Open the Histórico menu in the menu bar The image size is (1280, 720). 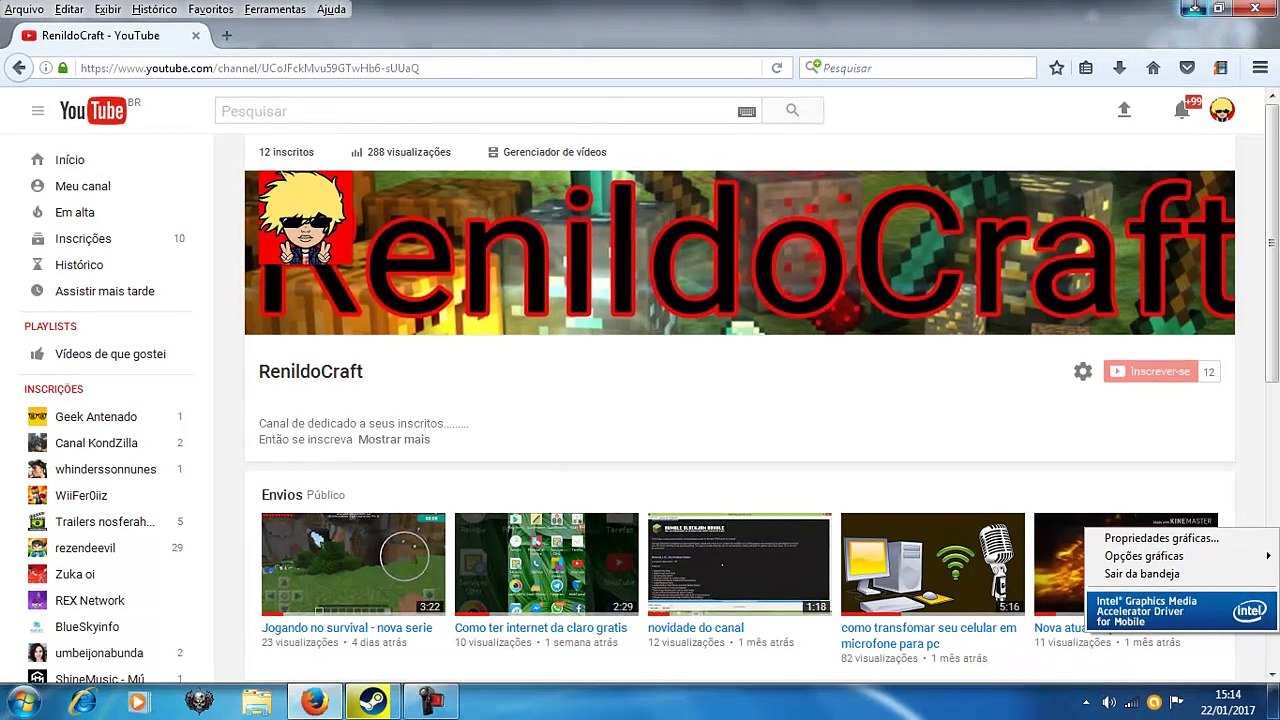click(154, 9)
